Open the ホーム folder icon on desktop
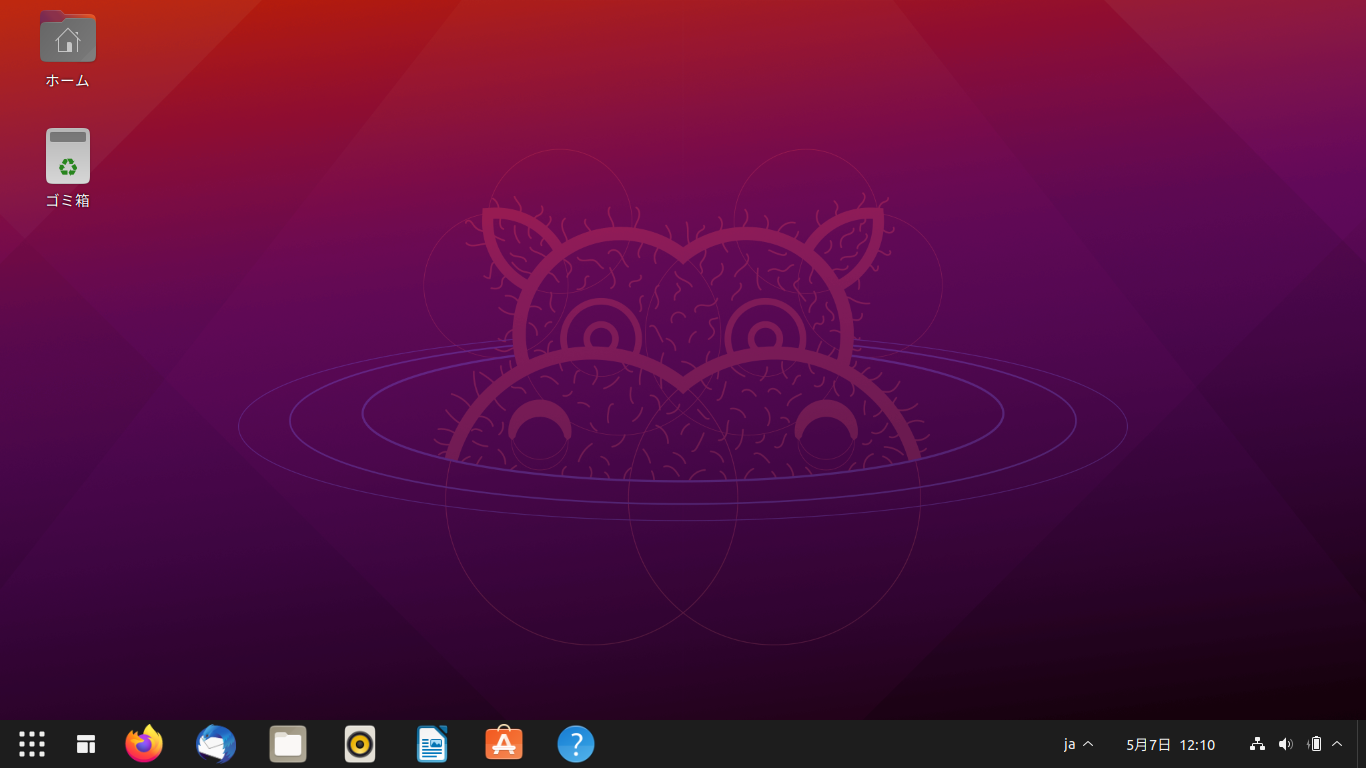 pos(68,37)
